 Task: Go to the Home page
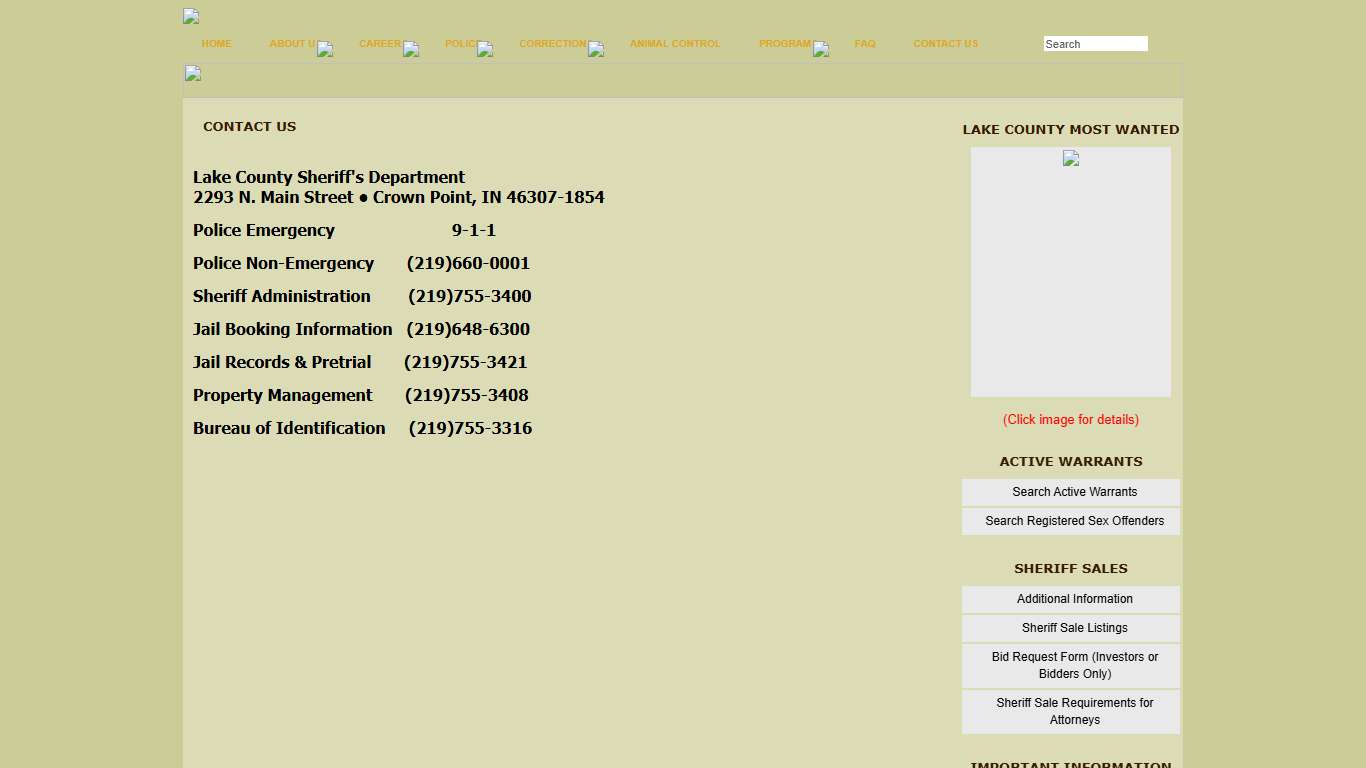tap(216, 44)
